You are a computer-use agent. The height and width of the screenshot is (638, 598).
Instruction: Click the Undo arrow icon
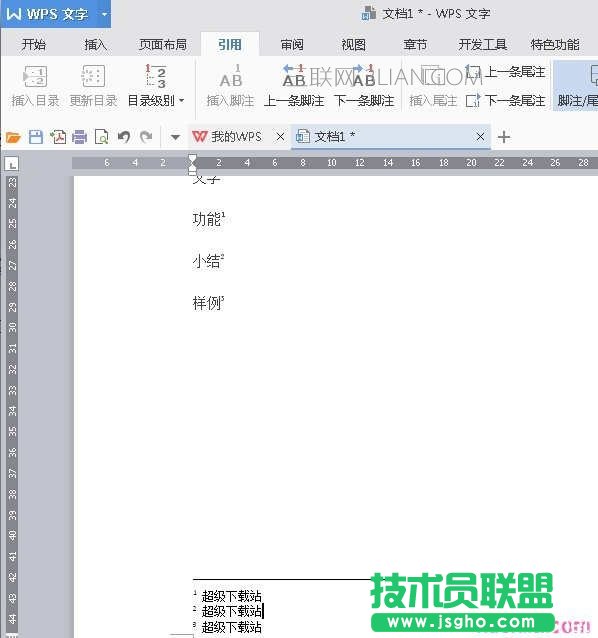tap(124, 137)
